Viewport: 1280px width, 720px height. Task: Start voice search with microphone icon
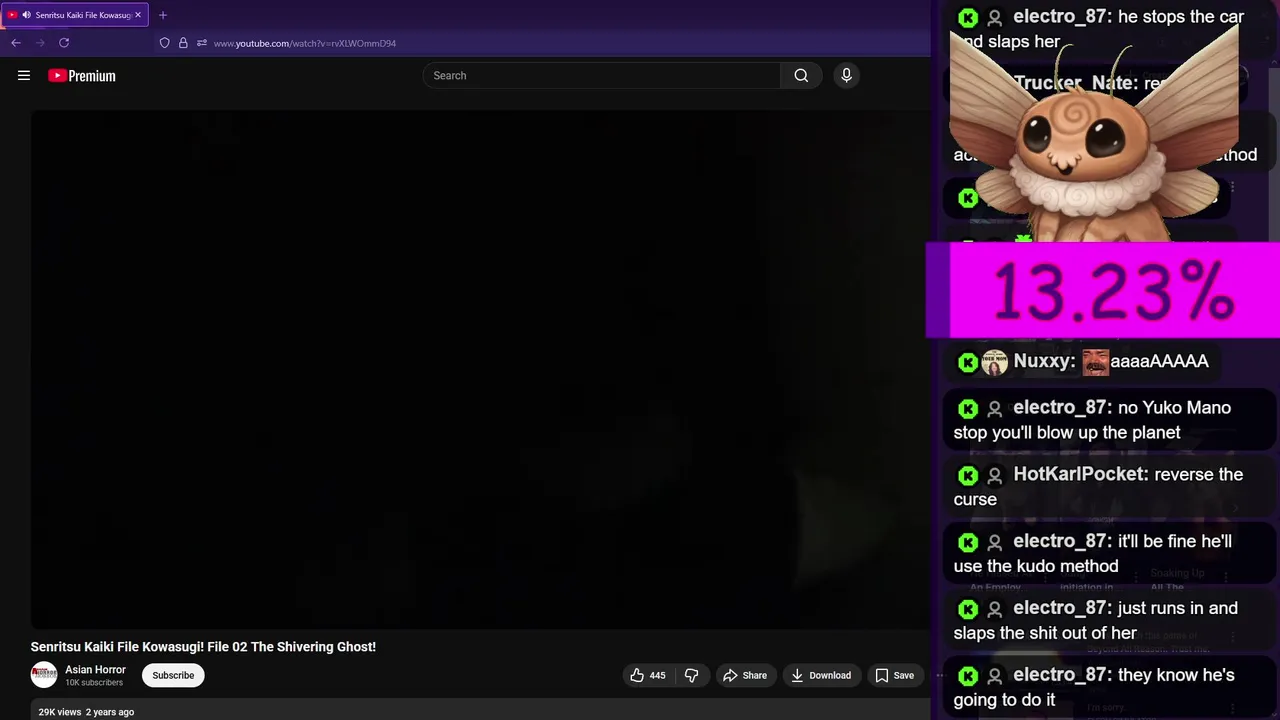[x=846, y=75]
